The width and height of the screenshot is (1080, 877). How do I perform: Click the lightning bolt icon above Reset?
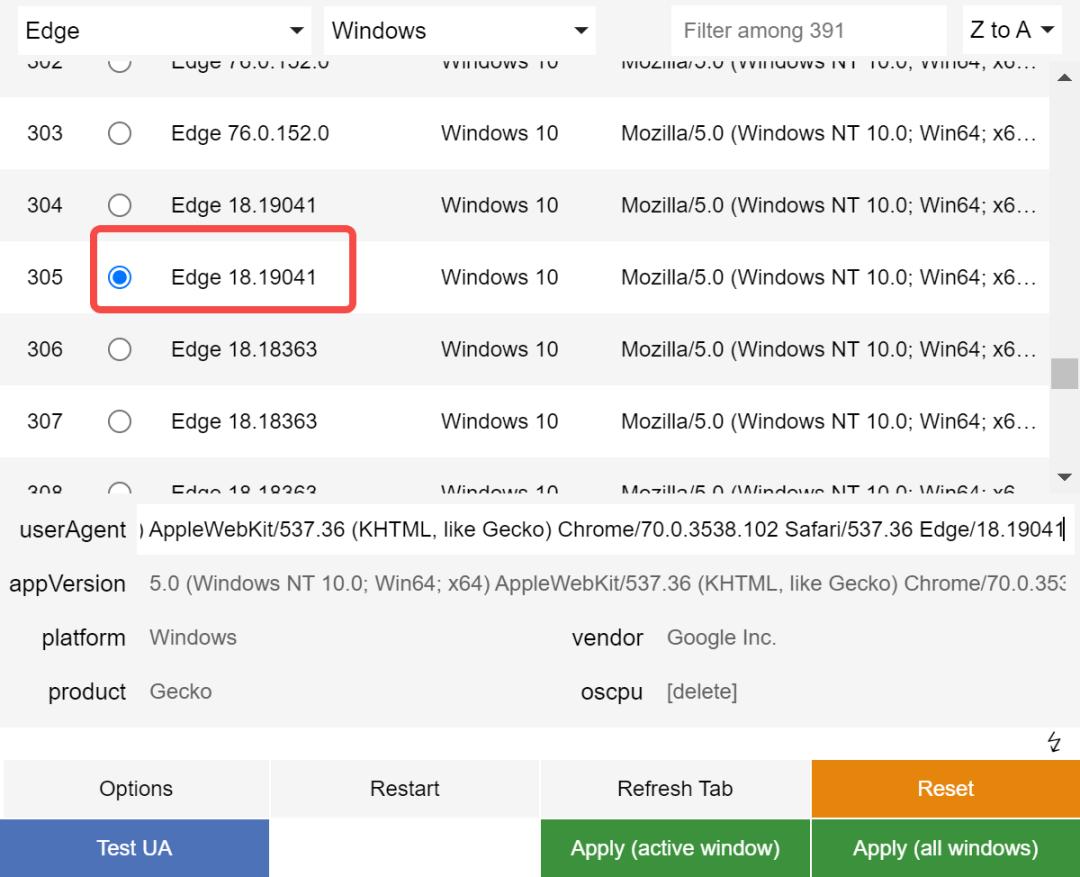pyautogui.click(x=1054, y=742)
